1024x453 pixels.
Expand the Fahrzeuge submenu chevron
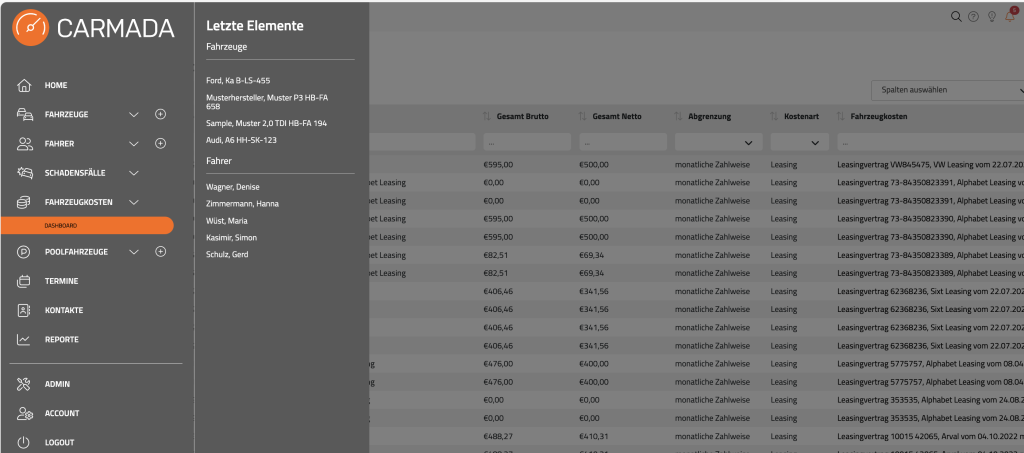(134, 114)
